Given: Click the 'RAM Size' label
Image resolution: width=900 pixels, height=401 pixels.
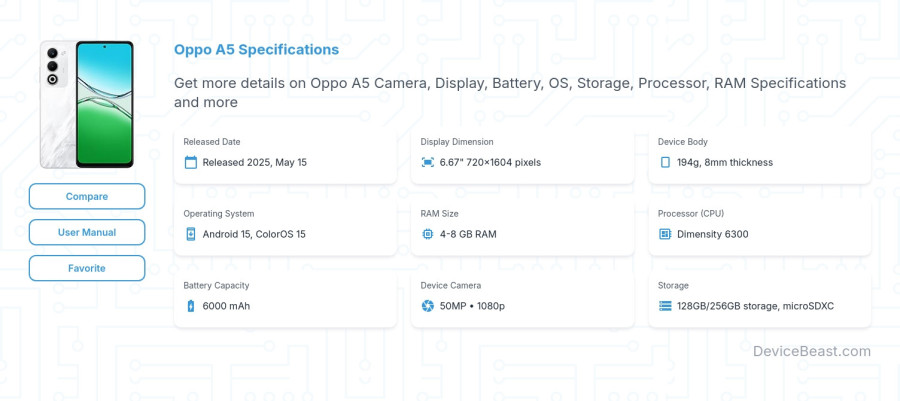Looking at the screenshot, I should pos(440,213).
